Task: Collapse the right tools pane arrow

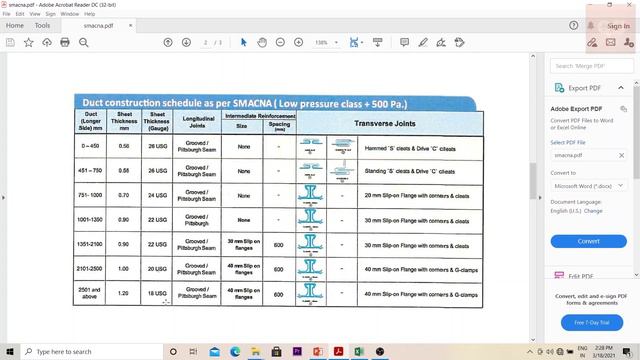Action: (x=540, y=198)
